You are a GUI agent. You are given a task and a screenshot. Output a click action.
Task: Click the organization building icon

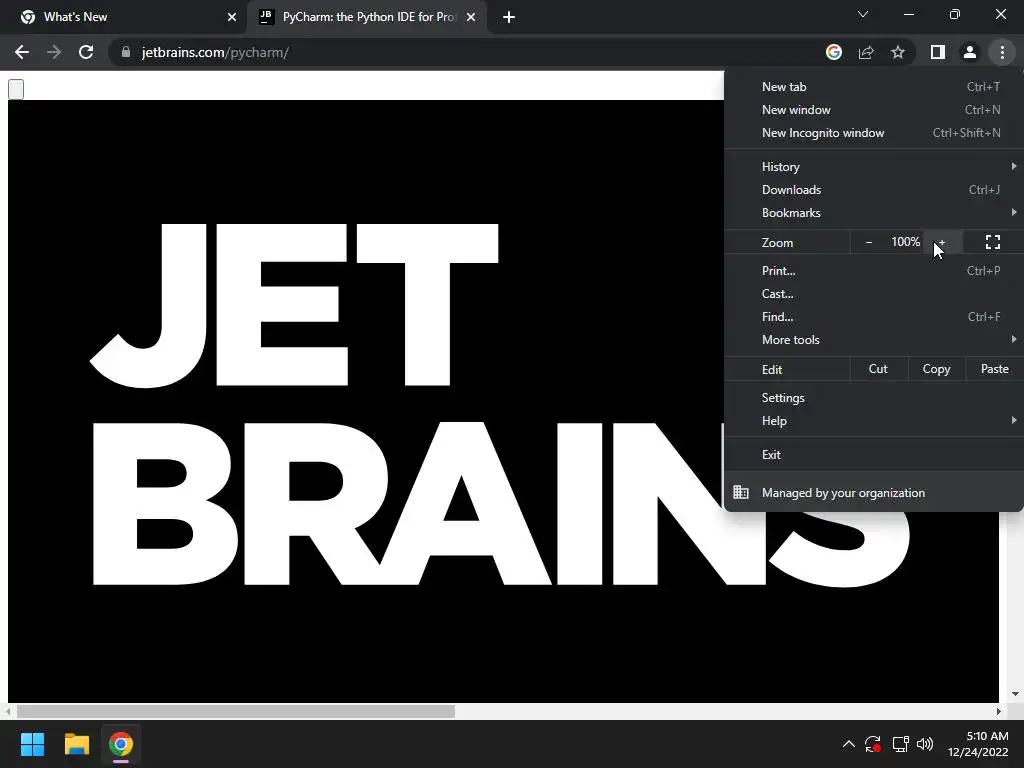[x=741, y=492]
